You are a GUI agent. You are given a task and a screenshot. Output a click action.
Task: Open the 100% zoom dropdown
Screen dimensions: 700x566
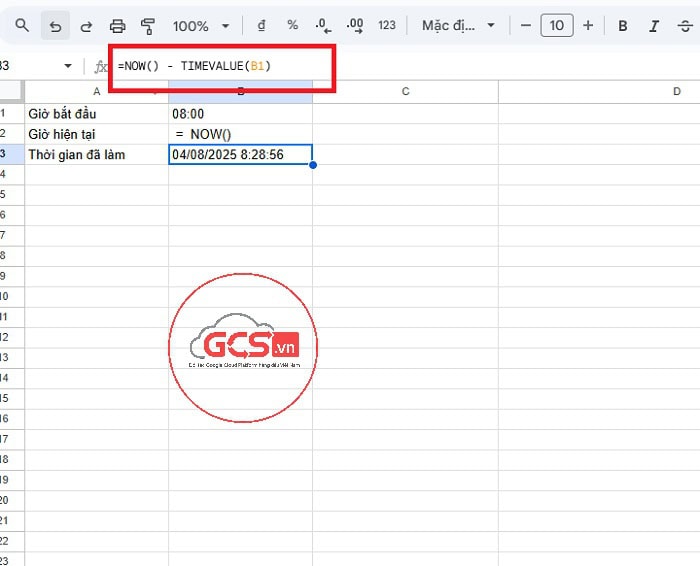tap(201, 25)
